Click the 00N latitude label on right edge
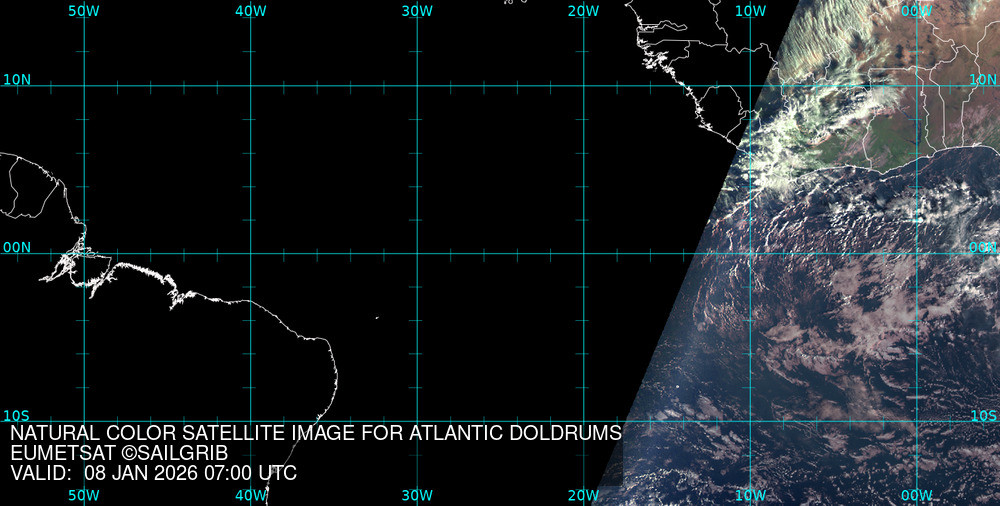Viewport: 1000px width, 506px height. [982, 246]
